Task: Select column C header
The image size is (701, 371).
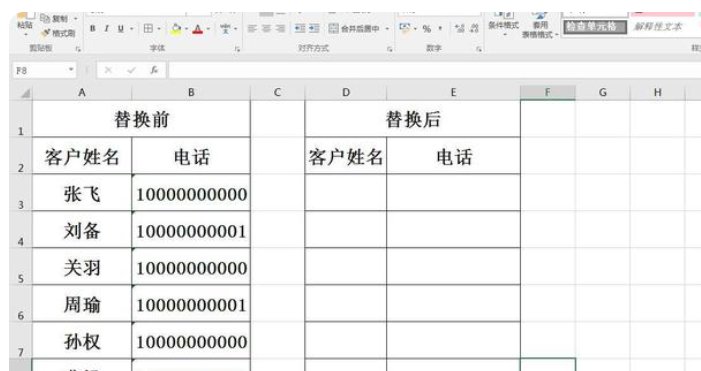Action: pos(277,93)
